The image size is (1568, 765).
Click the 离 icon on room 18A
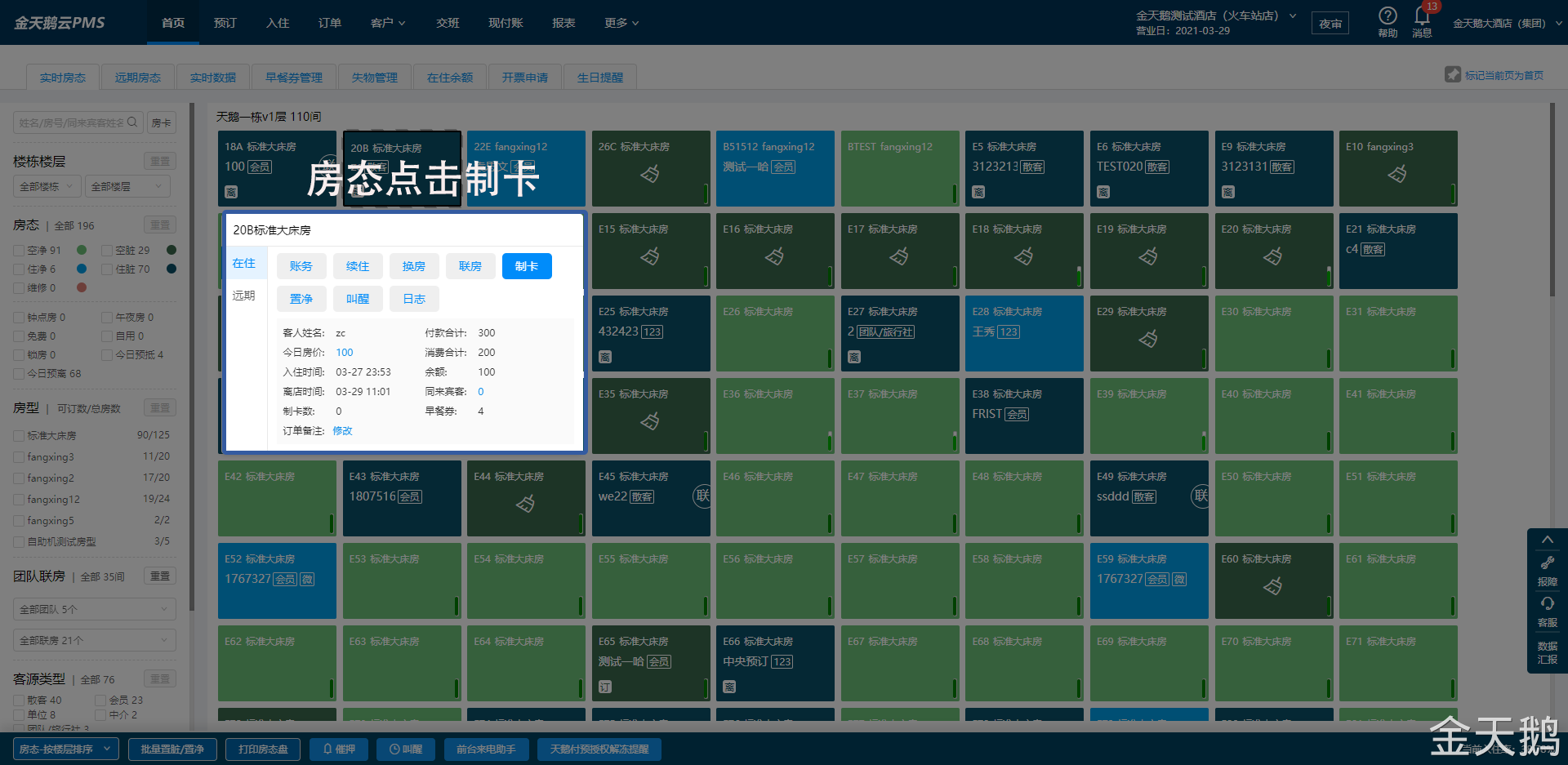pyautogui.click(x=231, y=193)
